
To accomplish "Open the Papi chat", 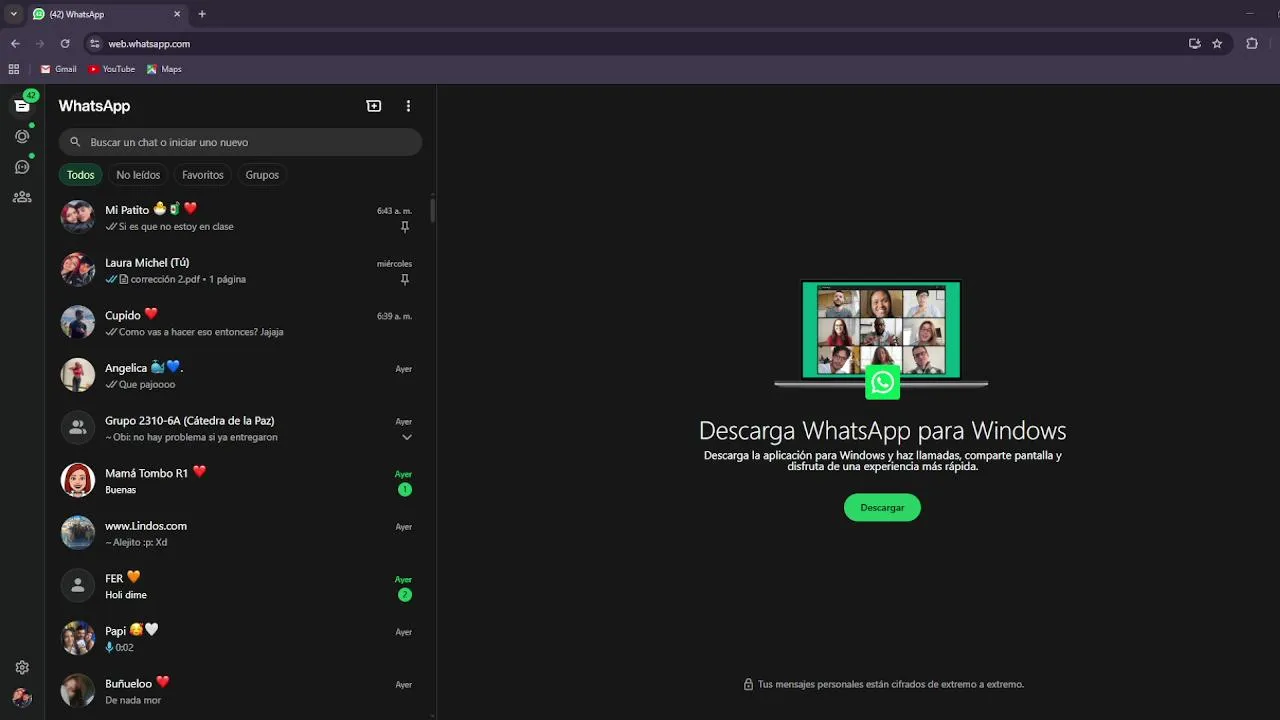I will [237, 639].
